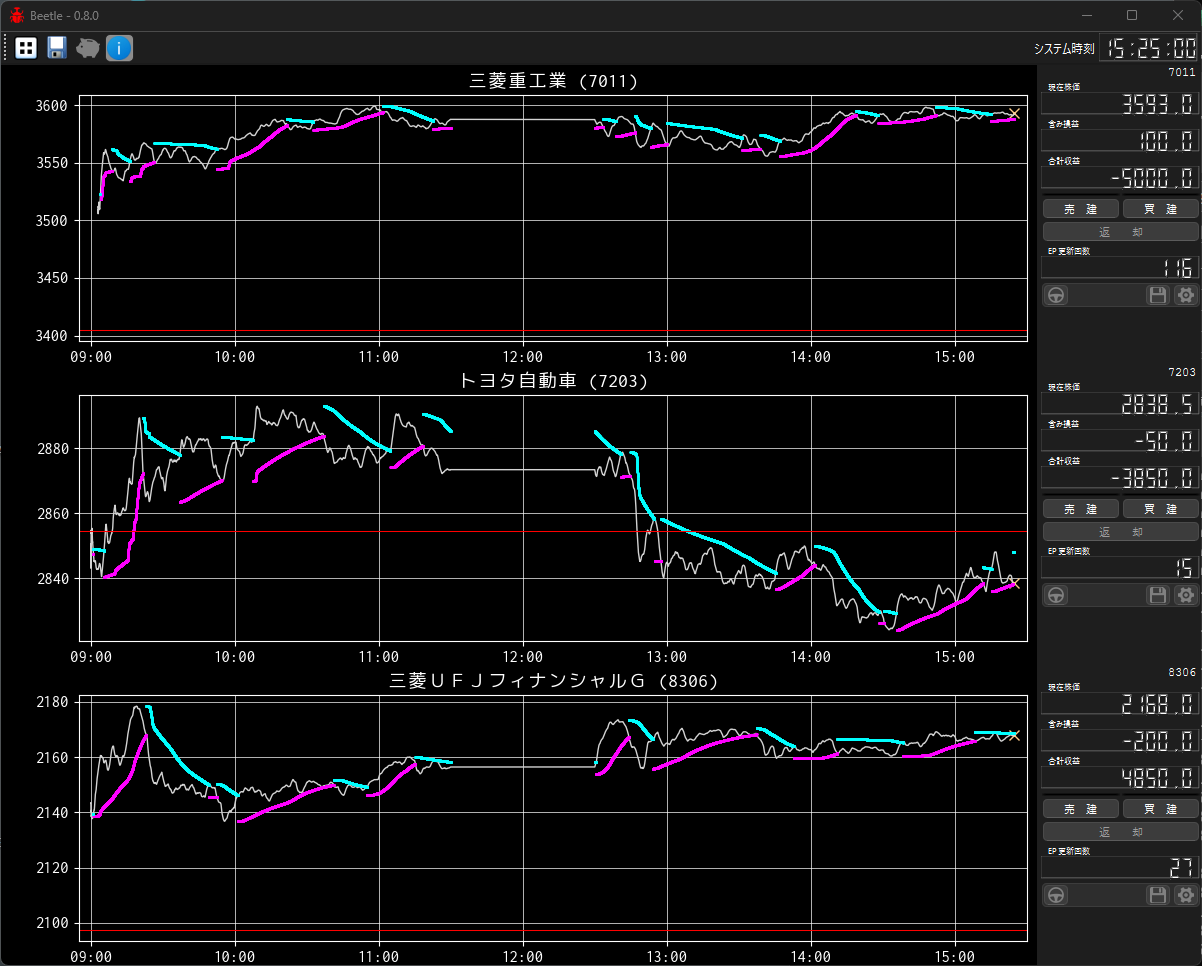This screenshot has height=966, width=1202.
Task: Click the 返却 button for 7011
Action: click(x=1120, y=232)
